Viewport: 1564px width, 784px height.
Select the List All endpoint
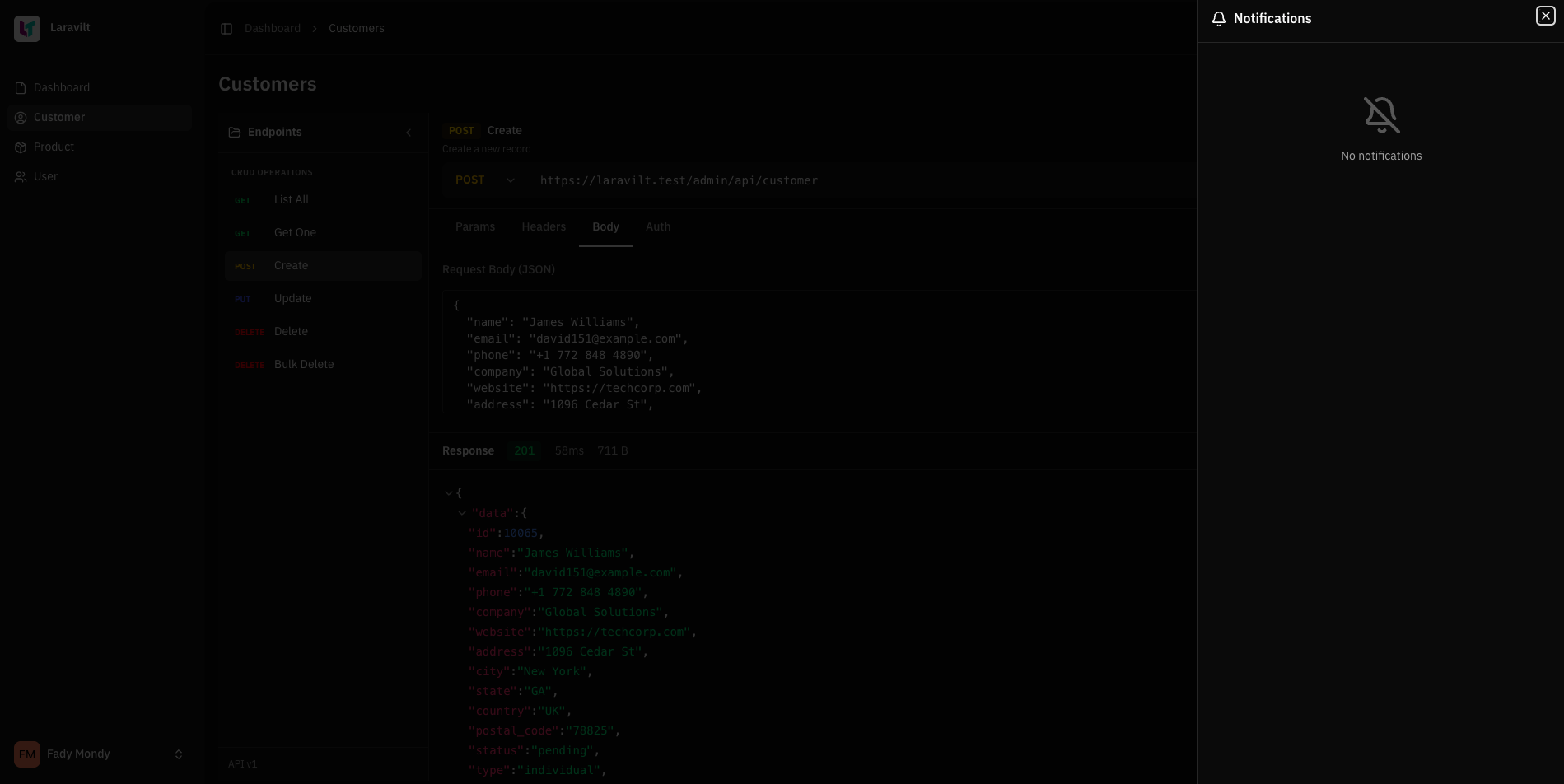(x=292, y=200)
